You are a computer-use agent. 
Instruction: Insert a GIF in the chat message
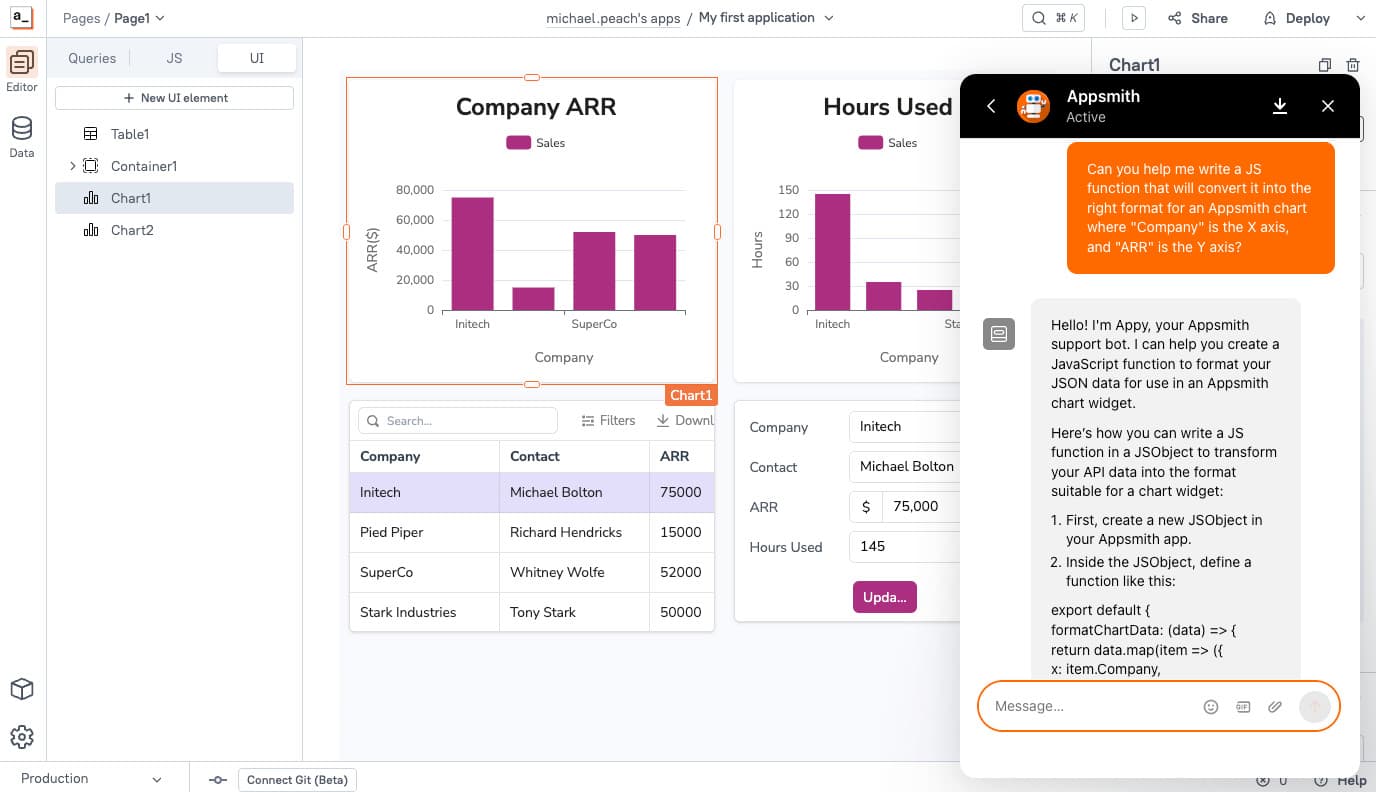(1243, 706)
